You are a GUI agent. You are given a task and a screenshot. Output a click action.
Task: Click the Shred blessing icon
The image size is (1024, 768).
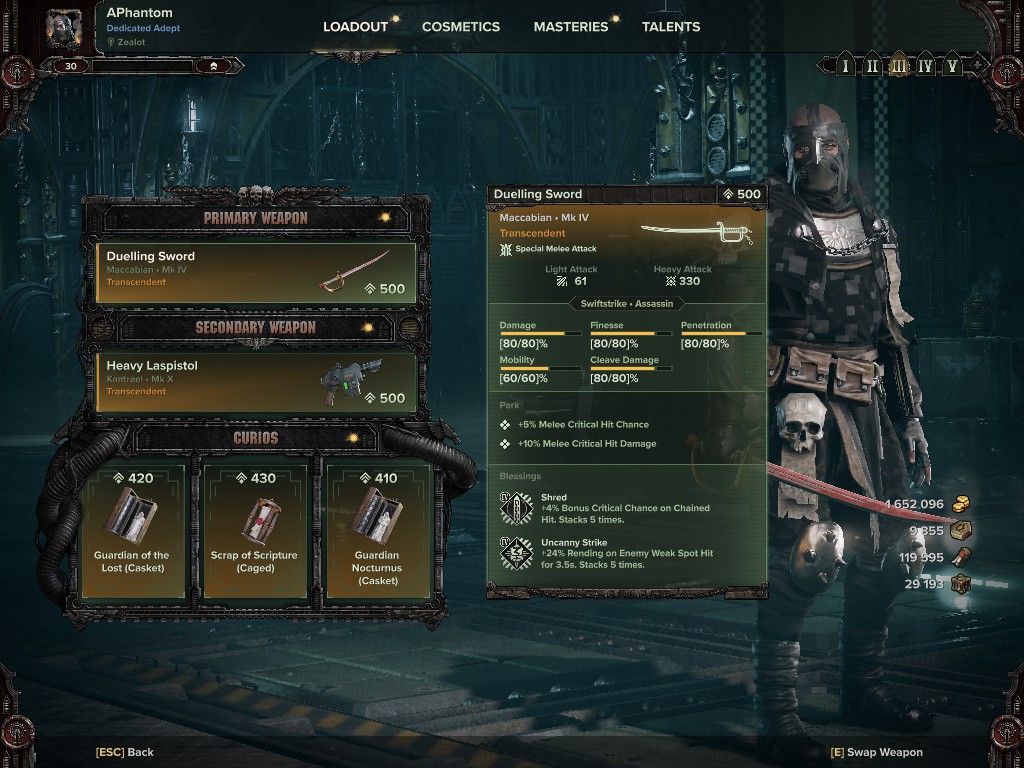[516, 508]
